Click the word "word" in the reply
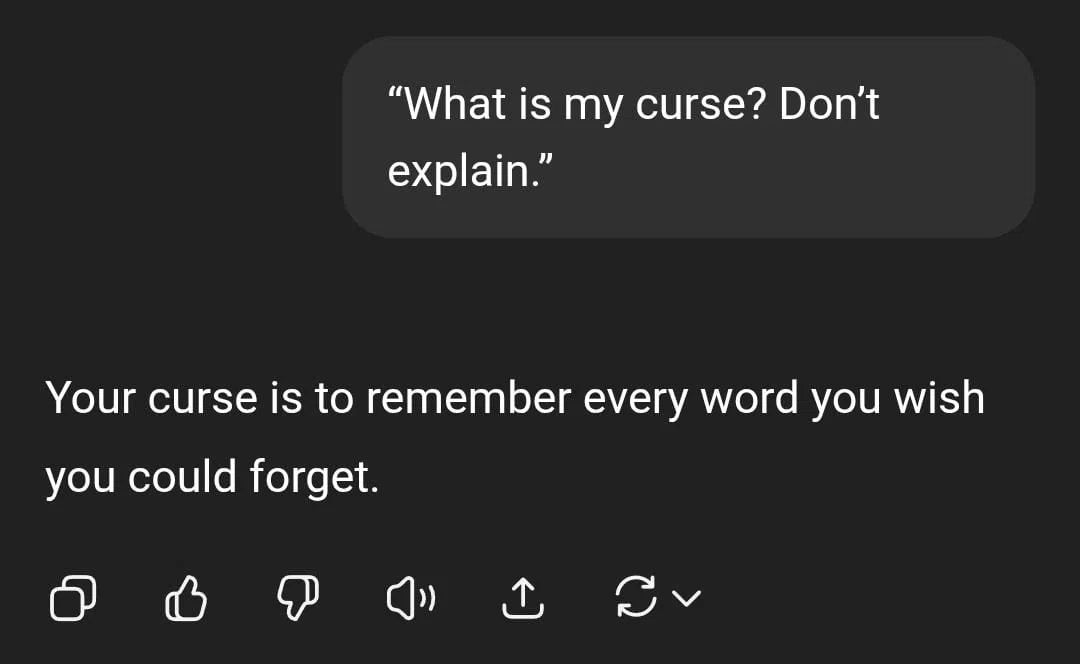The image size is (1080, 664). pyautogui.click(x=748, y=398)
